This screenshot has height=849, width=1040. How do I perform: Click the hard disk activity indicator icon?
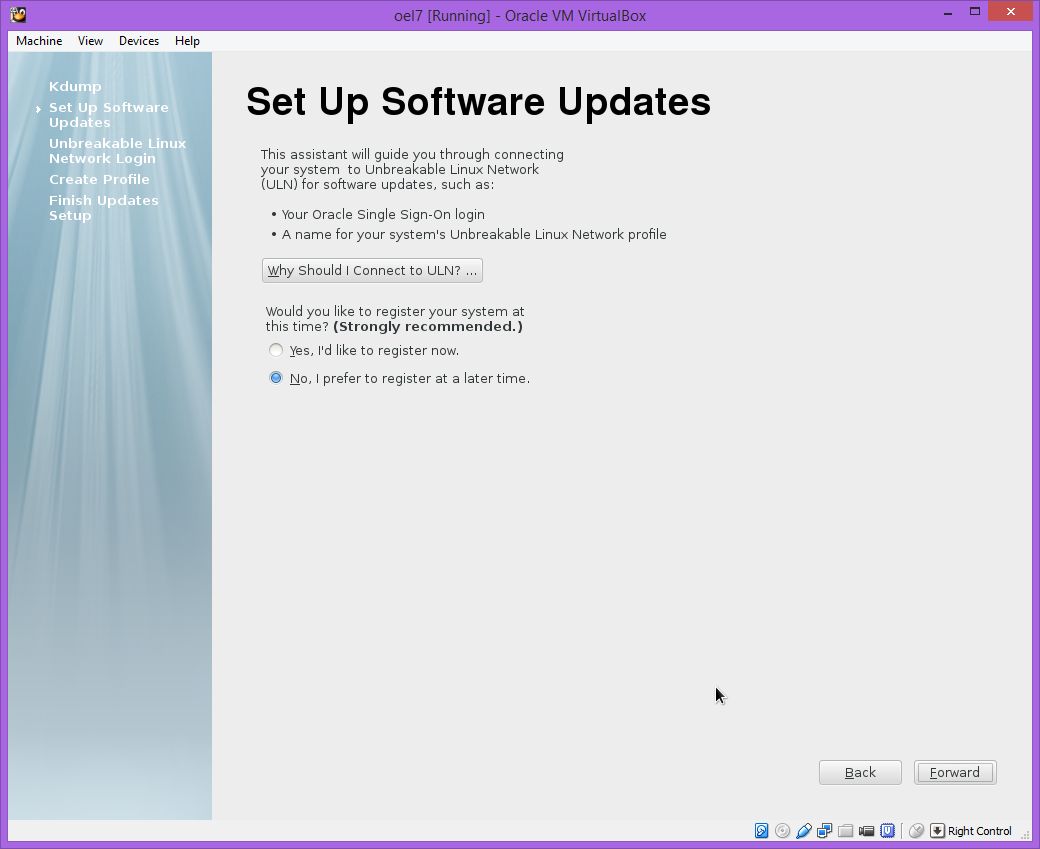[761, 830]
